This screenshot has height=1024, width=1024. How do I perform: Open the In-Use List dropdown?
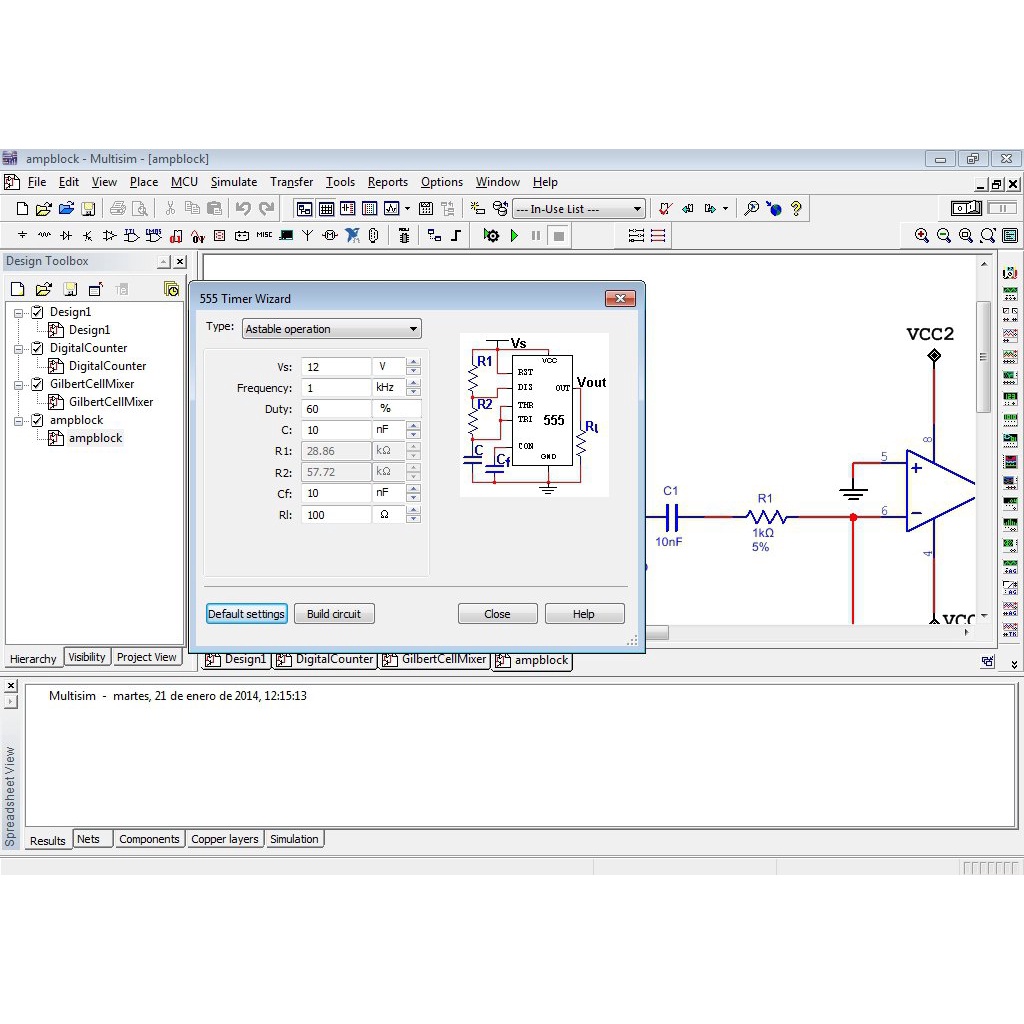pyautogui.click(x=578, y=209)
